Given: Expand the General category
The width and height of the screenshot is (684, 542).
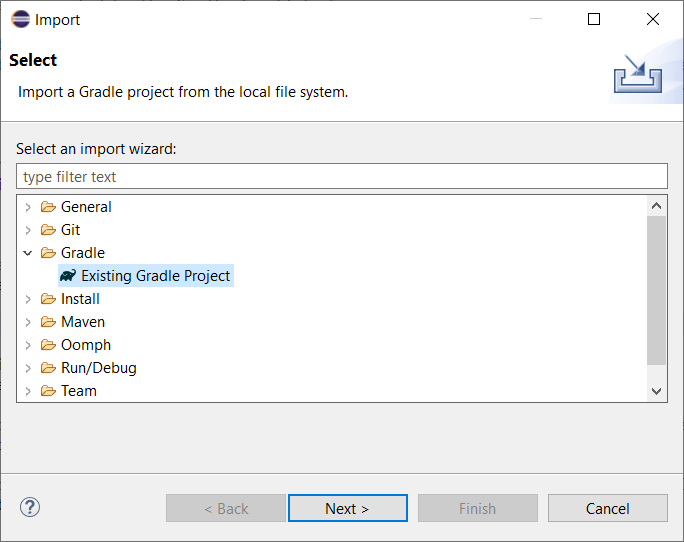Looking at the screenshot, I should pos(28,207).
